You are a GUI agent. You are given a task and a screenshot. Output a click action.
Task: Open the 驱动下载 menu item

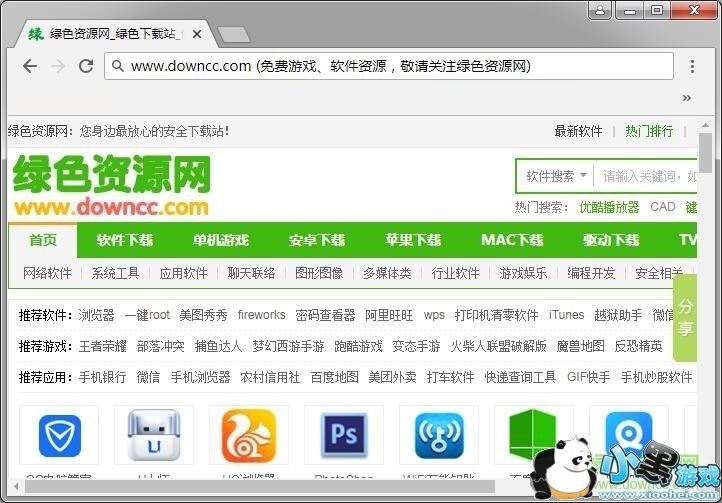click(611, 240)
